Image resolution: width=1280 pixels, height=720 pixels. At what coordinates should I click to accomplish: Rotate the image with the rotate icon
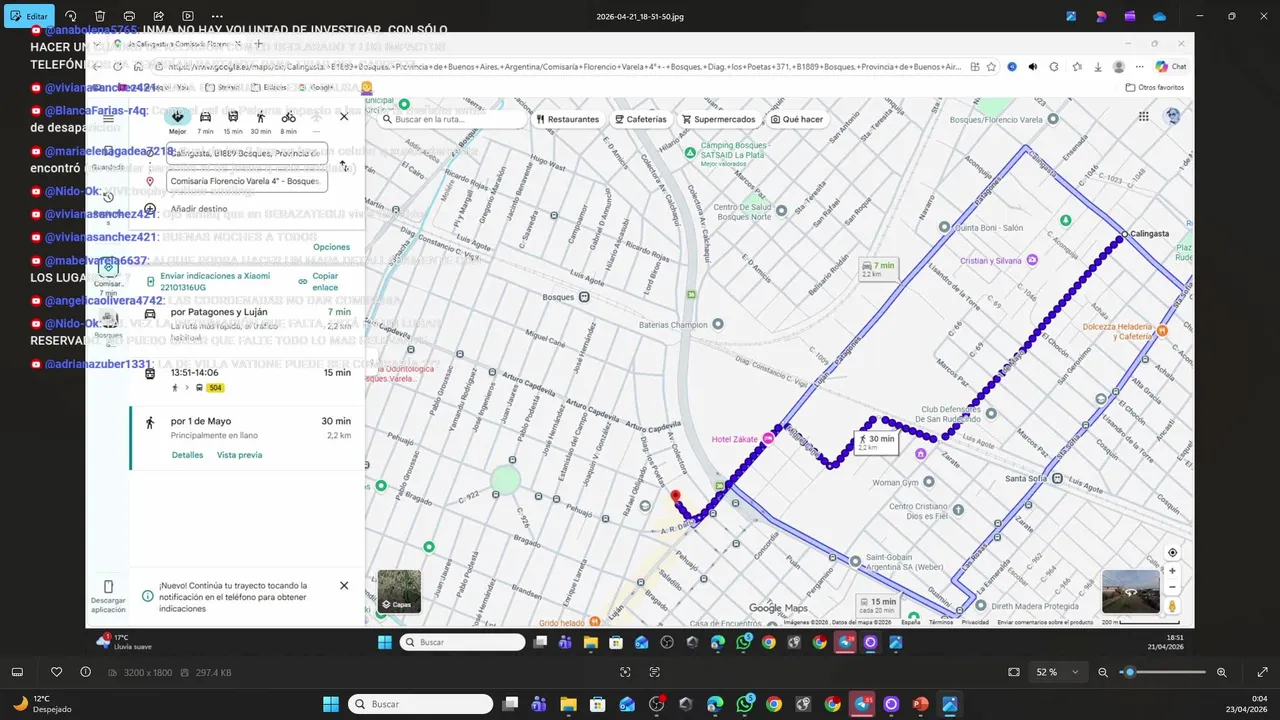[x=71, y=16]
